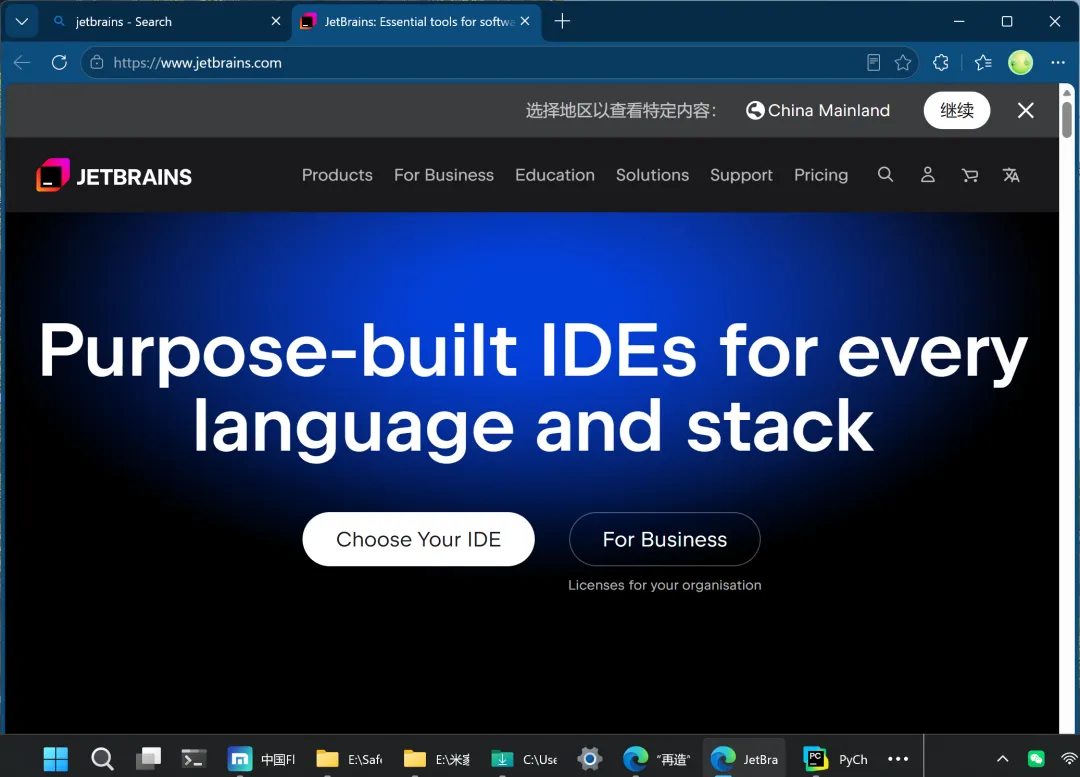Open browser settings and more menu
Screen dimensions: 1080x777
[x=1058, y=63]
